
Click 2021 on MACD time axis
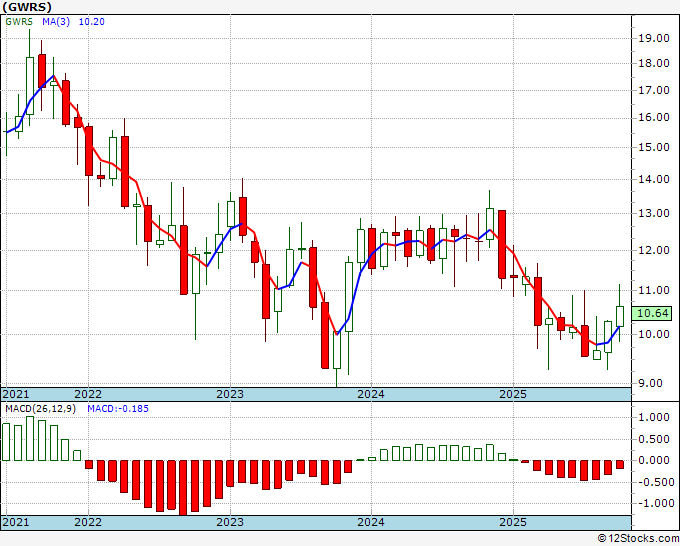16,522
